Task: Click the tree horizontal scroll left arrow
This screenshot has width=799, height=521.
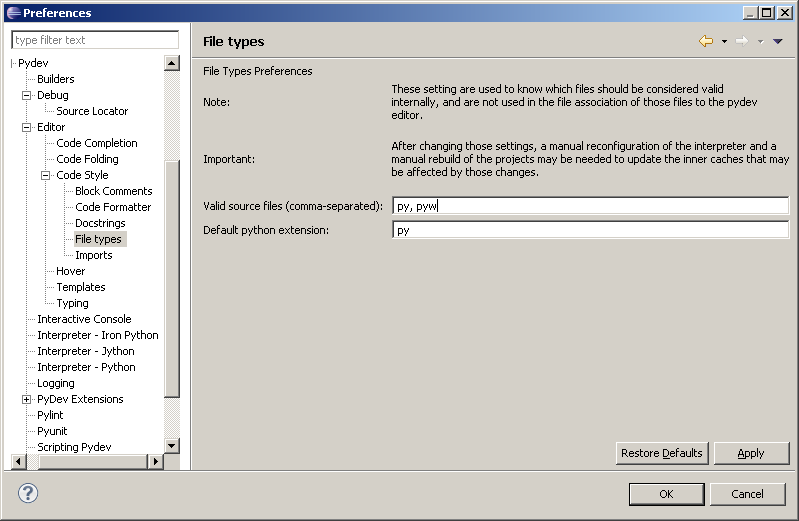Action: click(18, 462)
